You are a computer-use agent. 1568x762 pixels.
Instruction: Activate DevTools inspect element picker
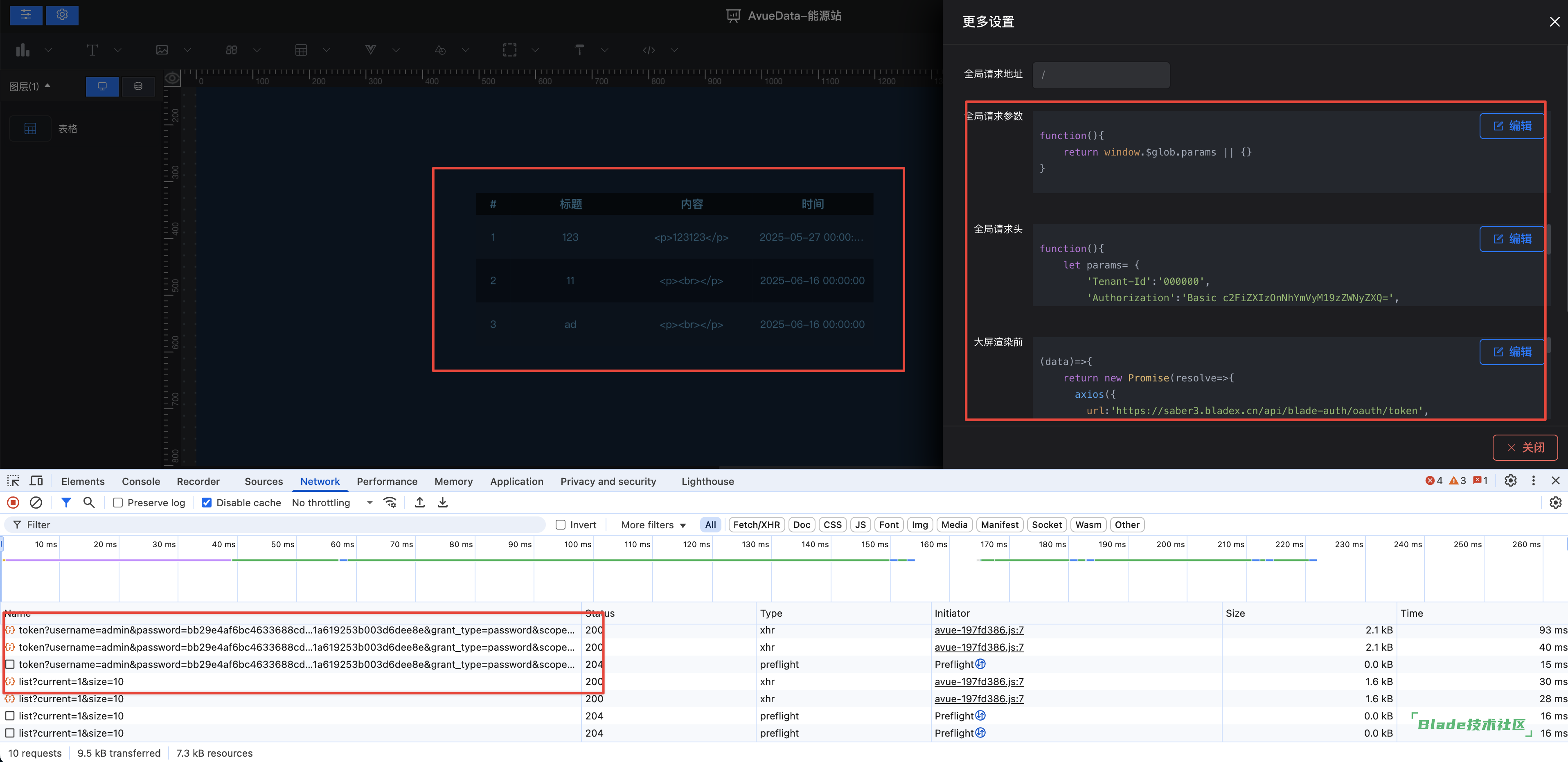pyautogui.click(x=13, y=481)
